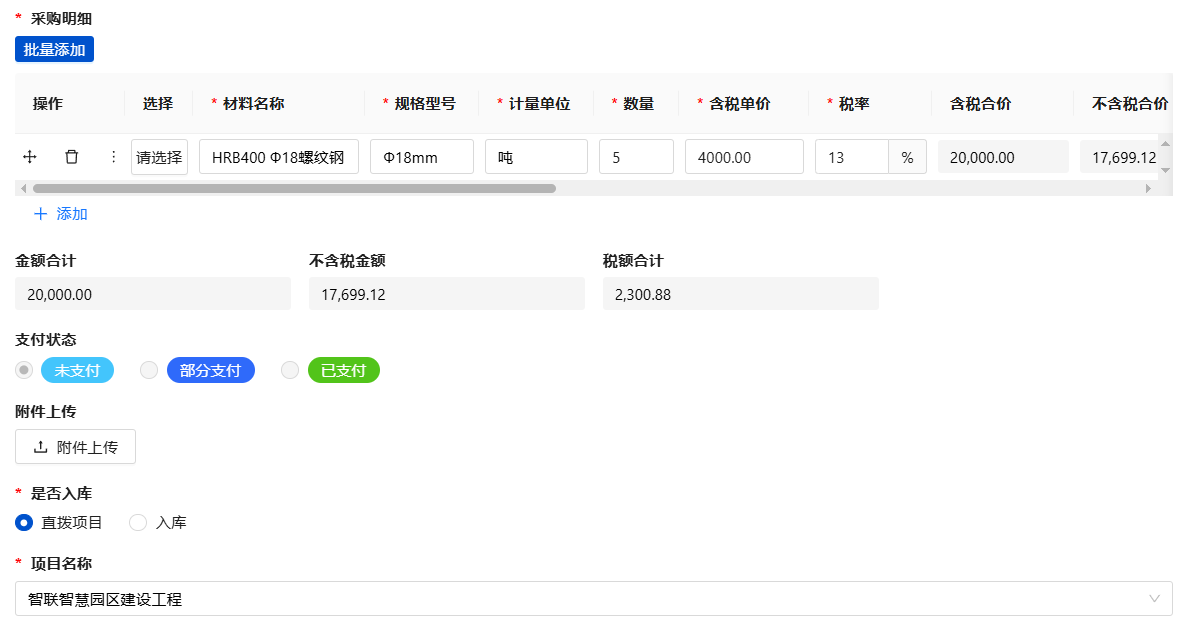Click the 批量添加 button
1190x620 pixels.
(x=54, y=49)
